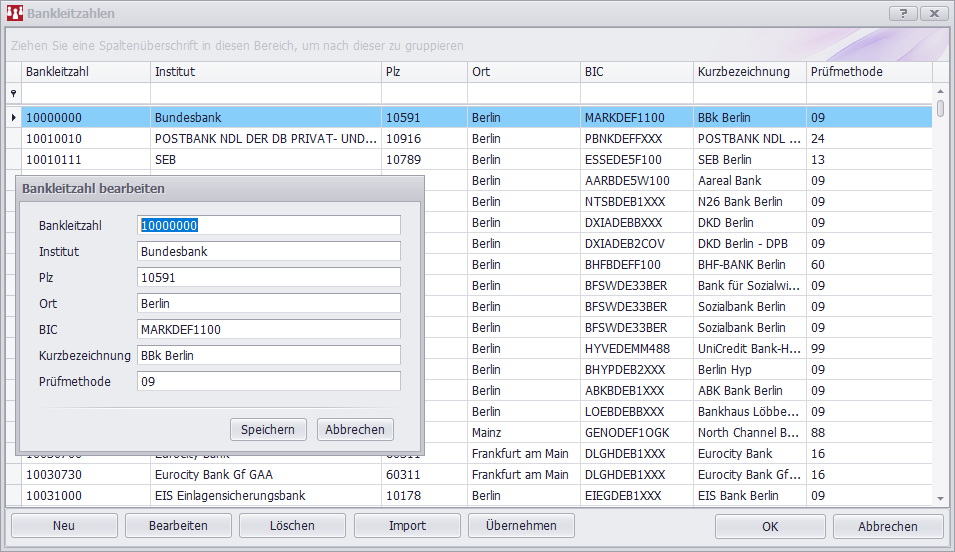The width and height of the screenshot is (955, 552).
Task: Click the BIC column header
Action: coord(635,72)
